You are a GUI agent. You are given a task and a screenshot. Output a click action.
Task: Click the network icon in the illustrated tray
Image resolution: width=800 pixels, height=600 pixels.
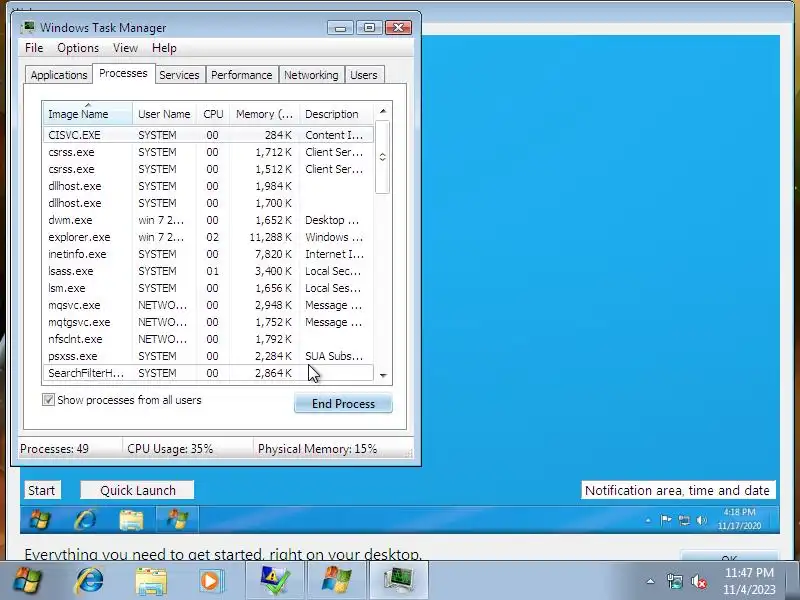pyautogui.click(x=684, y=520)
